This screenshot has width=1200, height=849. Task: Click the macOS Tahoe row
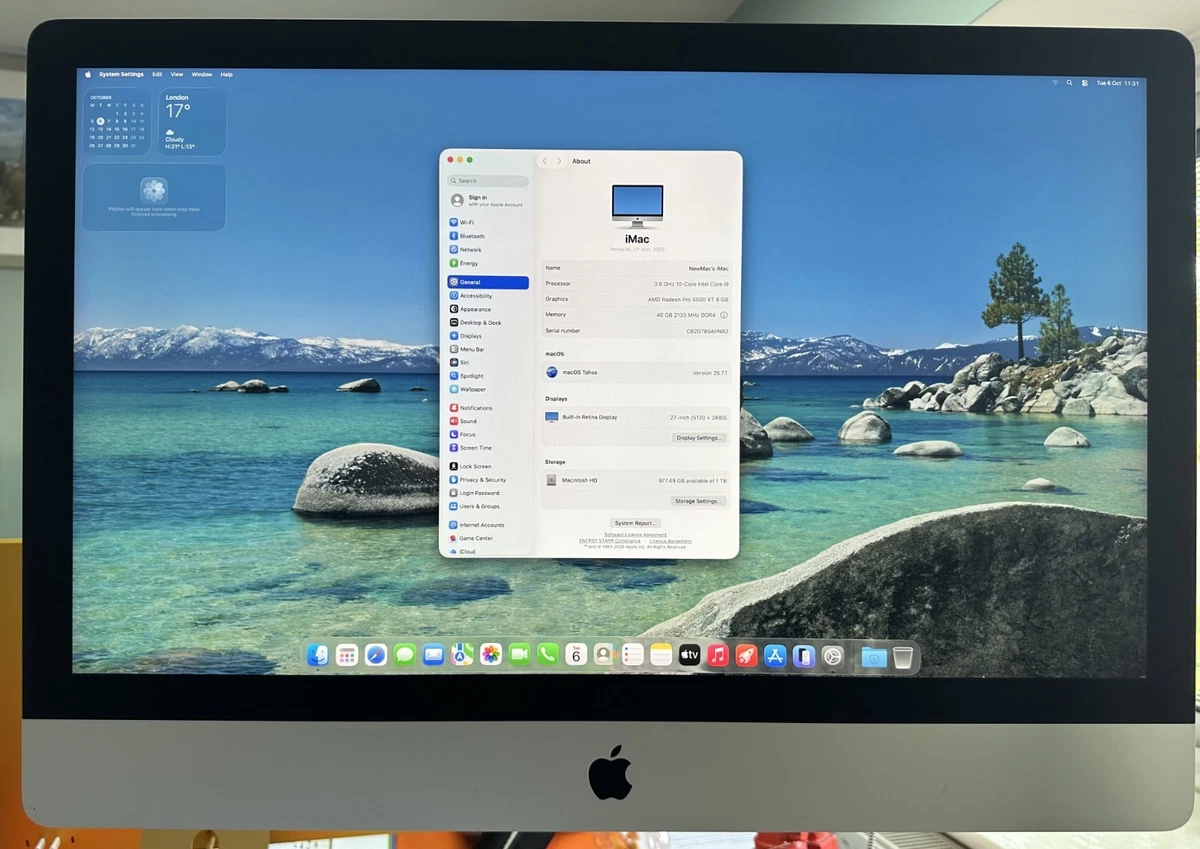point(636,372)
